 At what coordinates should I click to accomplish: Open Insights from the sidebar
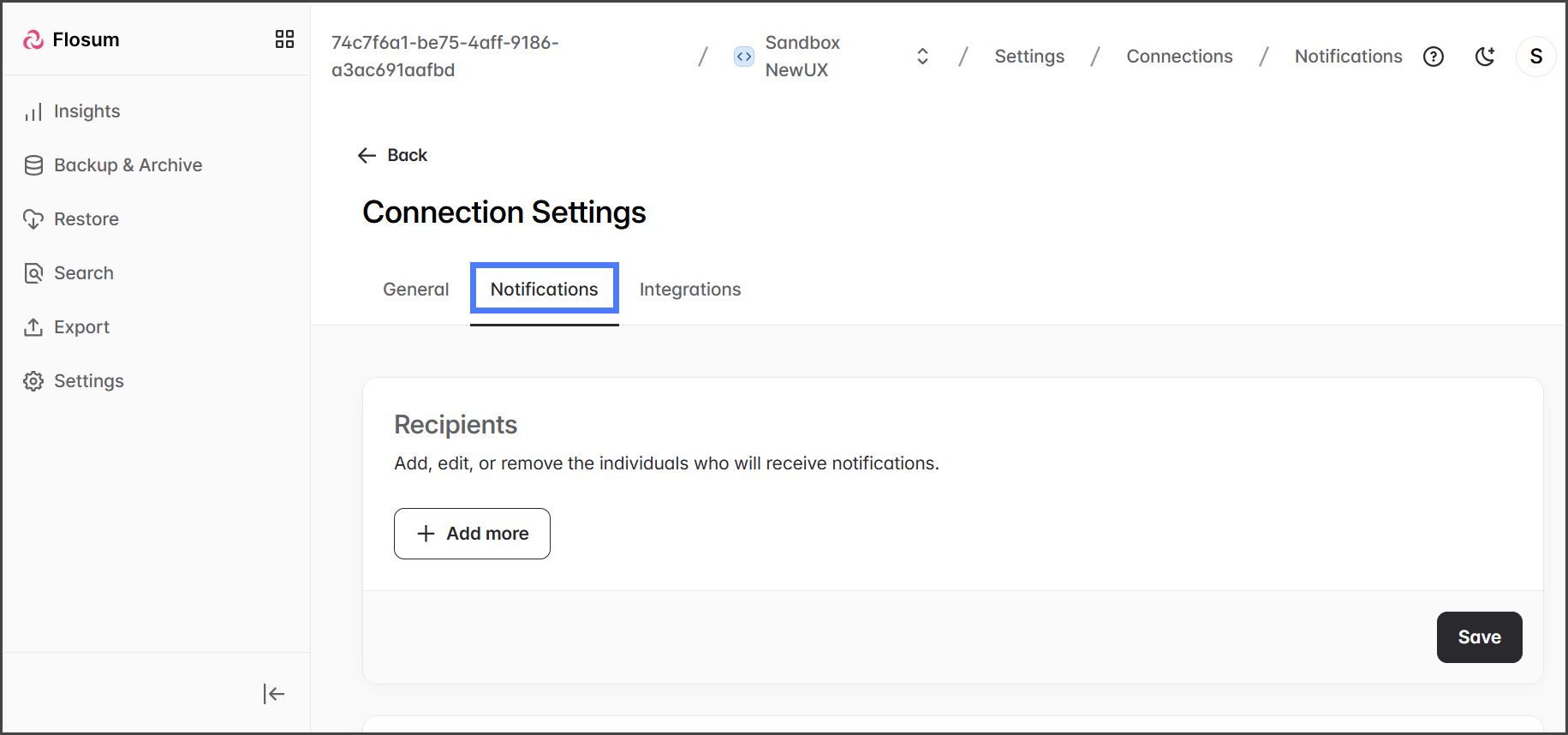pos(86,111)
